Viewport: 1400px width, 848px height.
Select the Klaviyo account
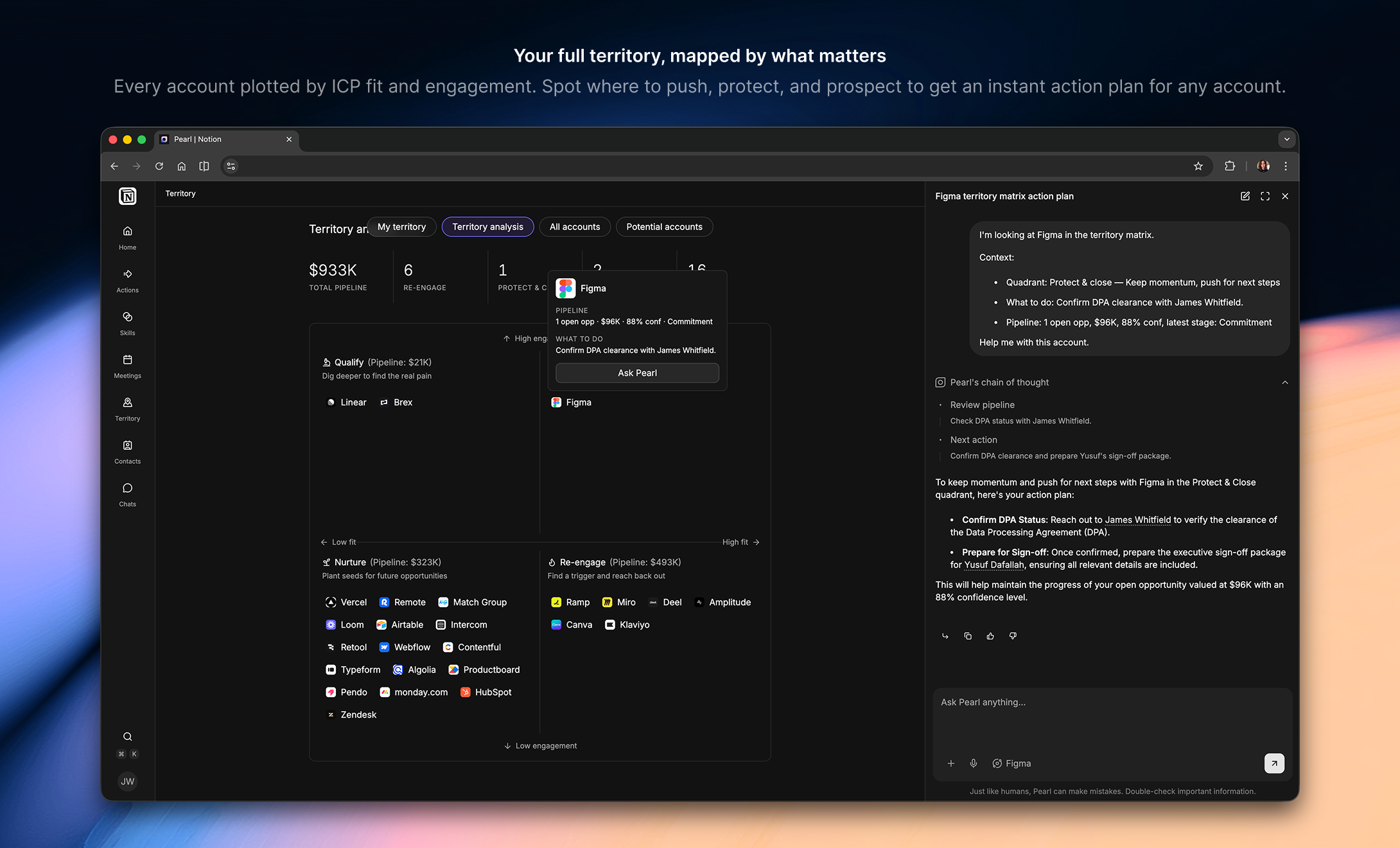point(627,624)
